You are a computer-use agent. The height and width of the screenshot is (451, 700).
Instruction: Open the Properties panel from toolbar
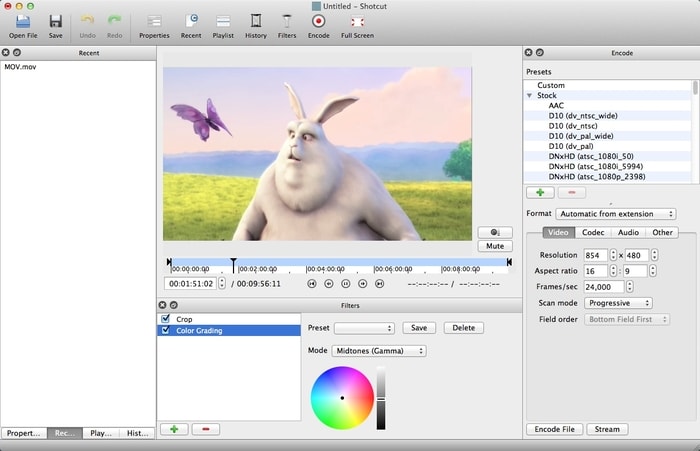point(154,27)
